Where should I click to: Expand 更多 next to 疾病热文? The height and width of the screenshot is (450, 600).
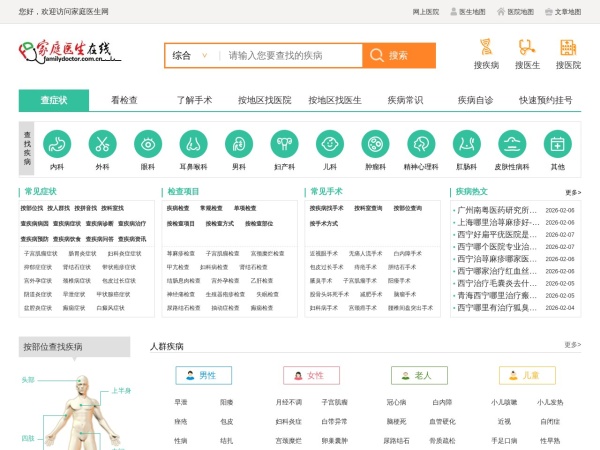click(x=572, y=192)
